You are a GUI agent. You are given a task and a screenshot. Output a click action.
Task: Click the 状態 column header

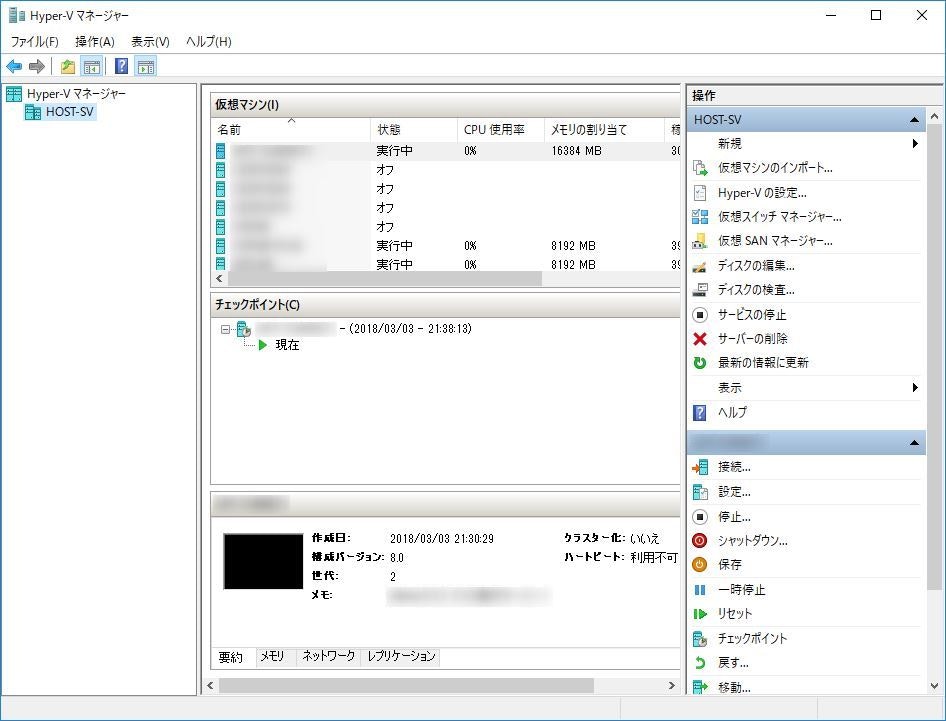pos(414,130)
